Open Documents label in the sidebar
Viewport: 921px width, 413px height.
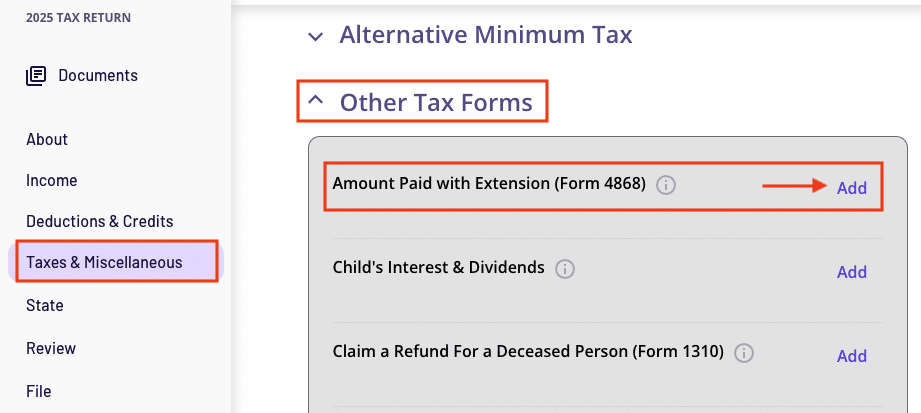click(x=98, y=75)
